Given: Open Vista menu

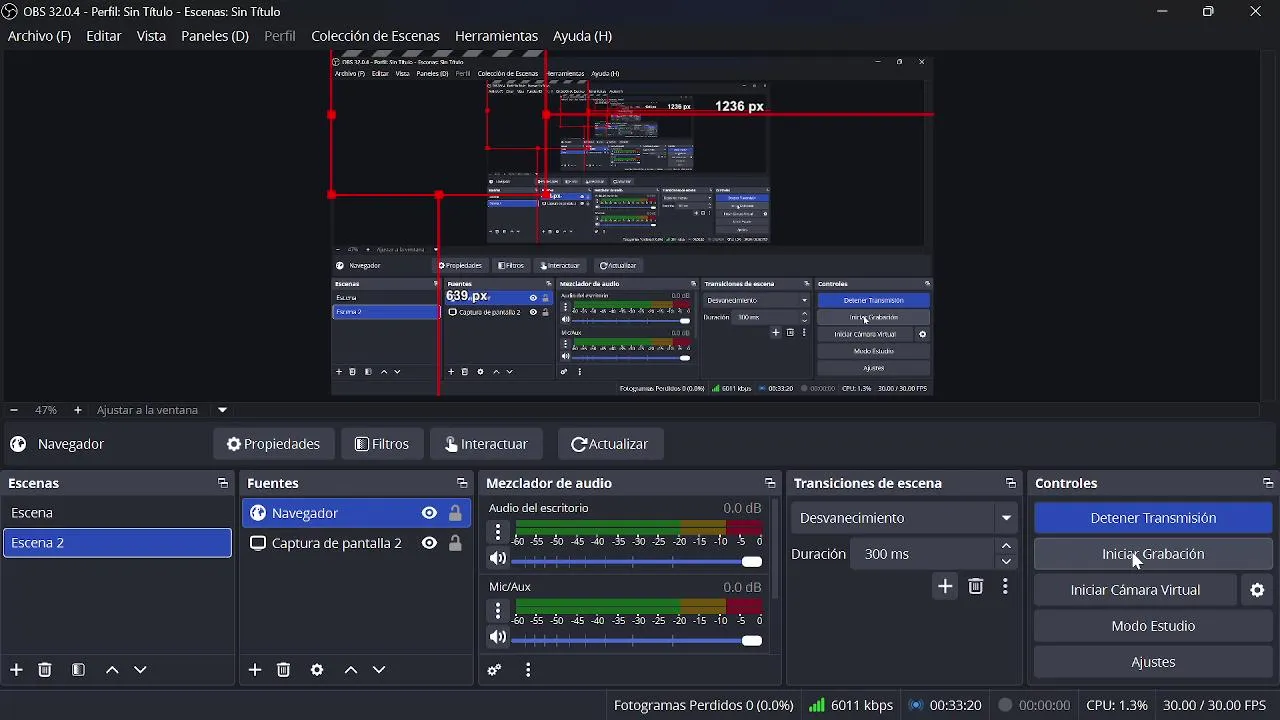Looking at the screenshot, I should [151, 36].
